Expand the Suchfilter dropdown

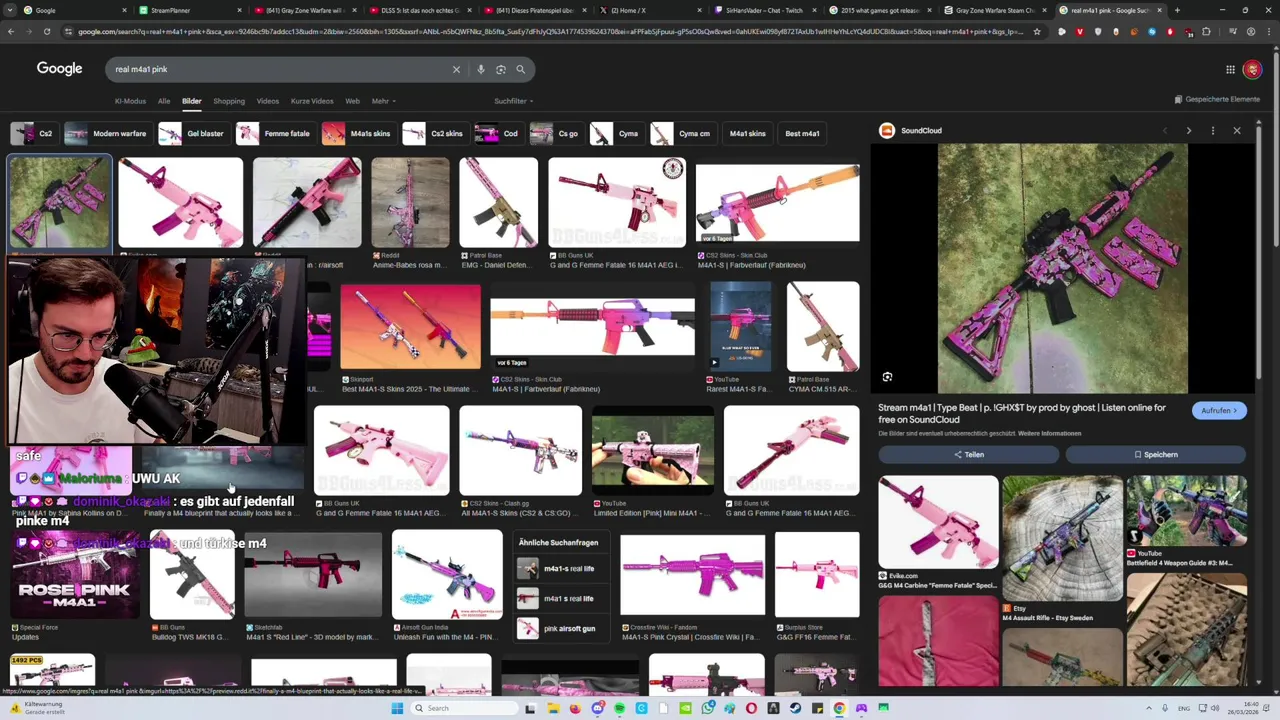point(513,101)
